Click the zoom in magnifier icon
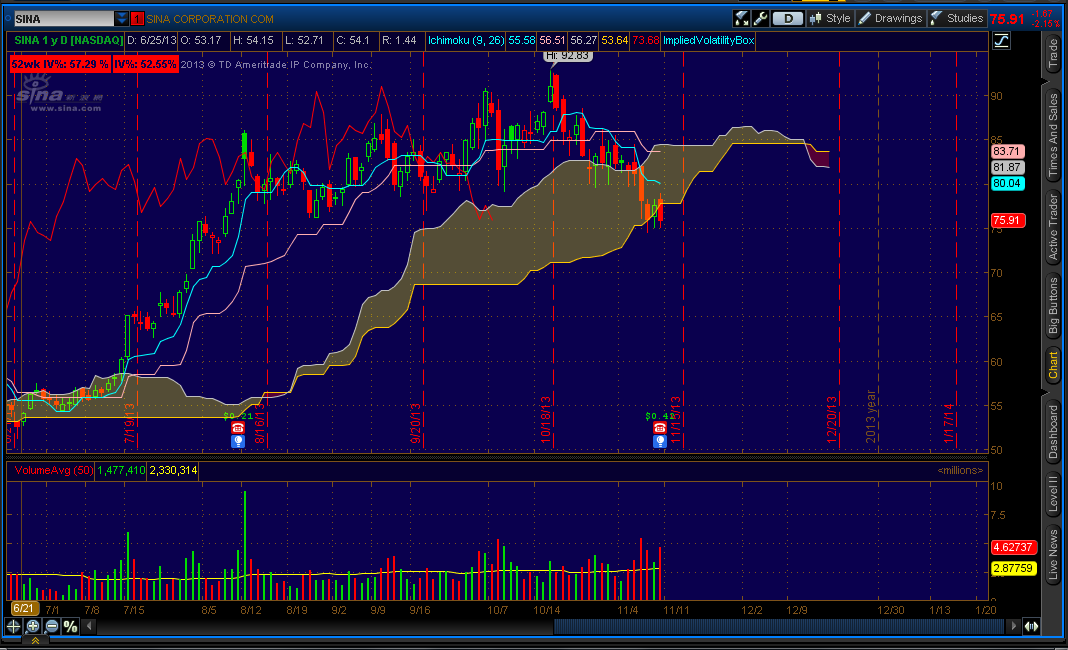The image size is (1068, 650). point(33,626)
